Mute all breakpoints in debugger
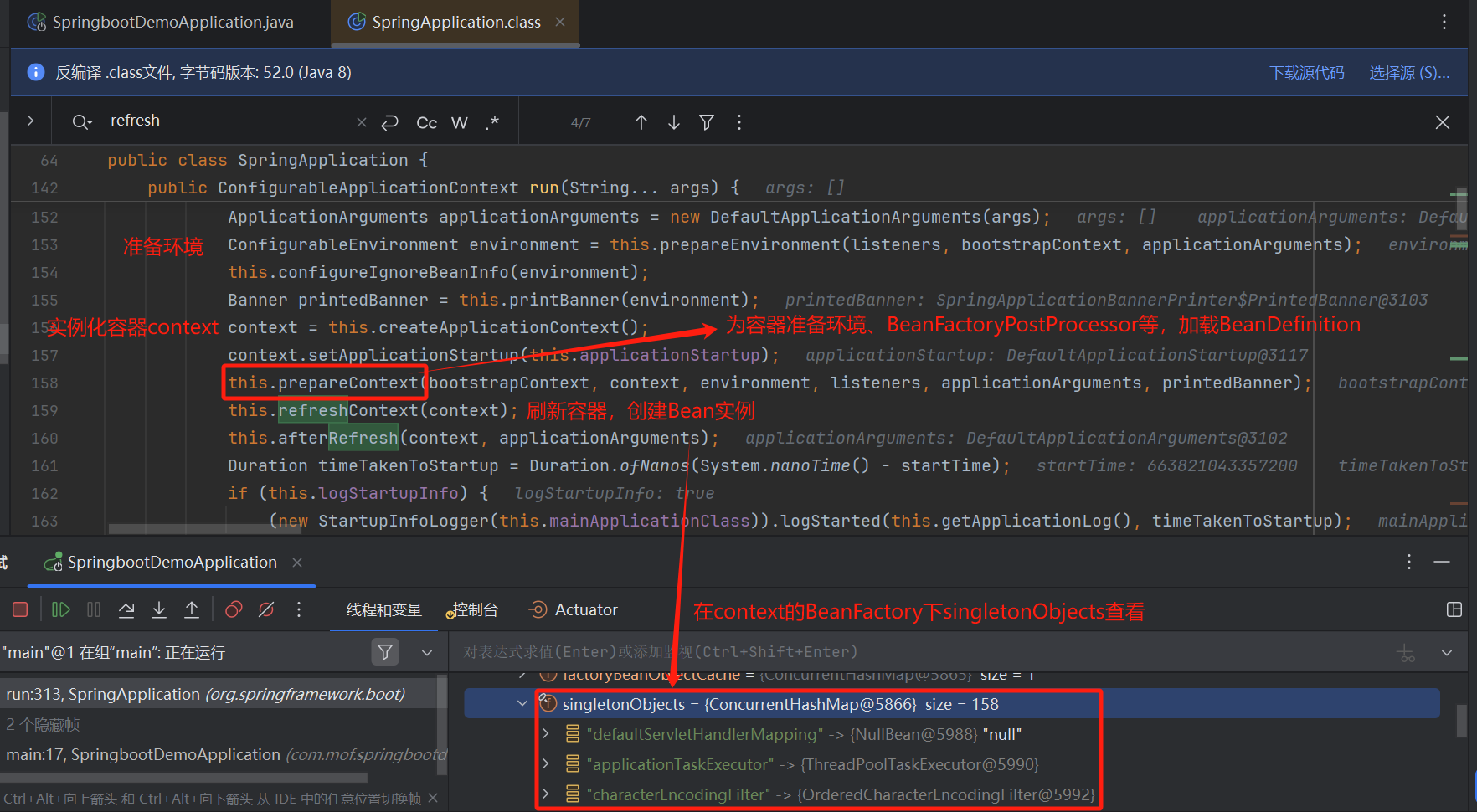 (x=266, y=609)
